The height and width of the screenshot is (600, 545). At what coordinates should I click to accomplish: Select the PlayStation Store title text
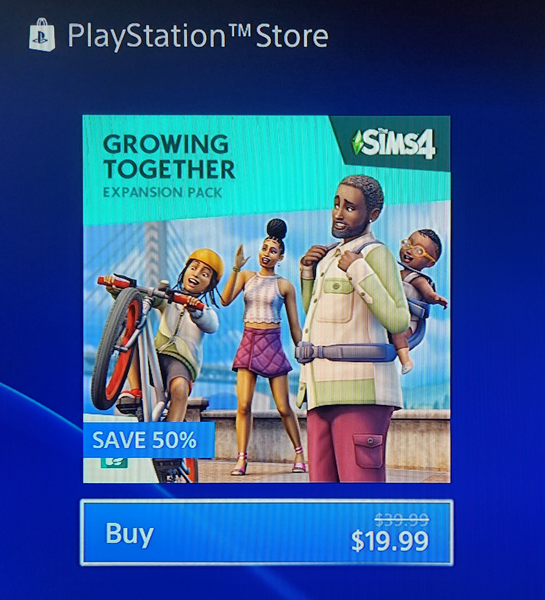(x=198, y=36)
